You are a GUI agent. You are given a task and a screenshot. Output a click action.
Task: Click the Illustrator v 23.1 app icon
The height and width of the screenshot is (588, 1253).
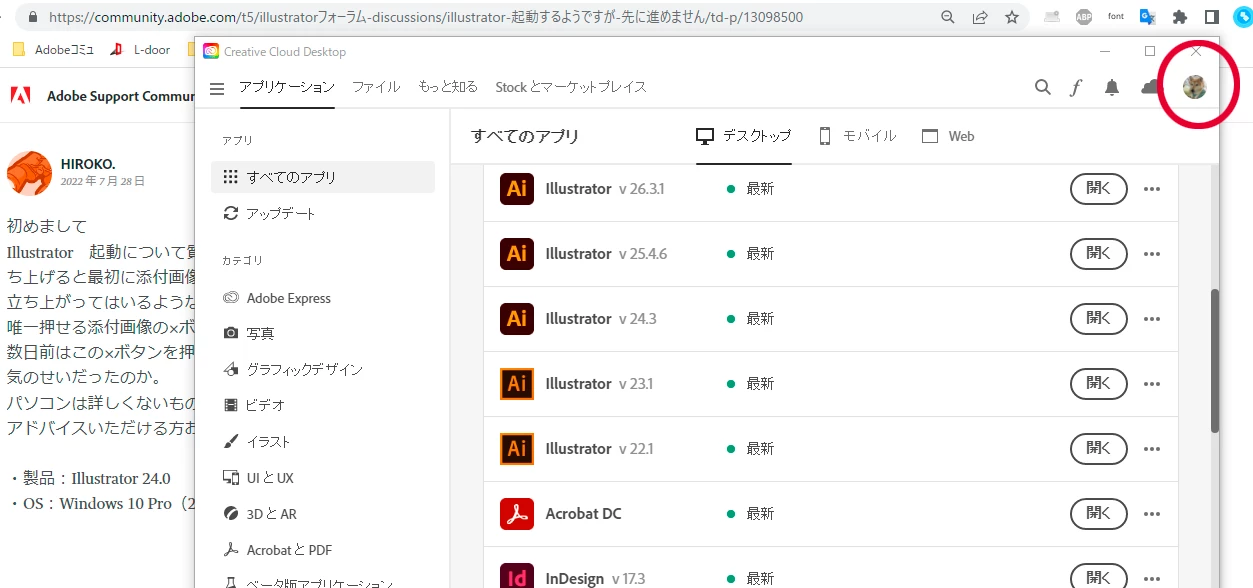517,383
